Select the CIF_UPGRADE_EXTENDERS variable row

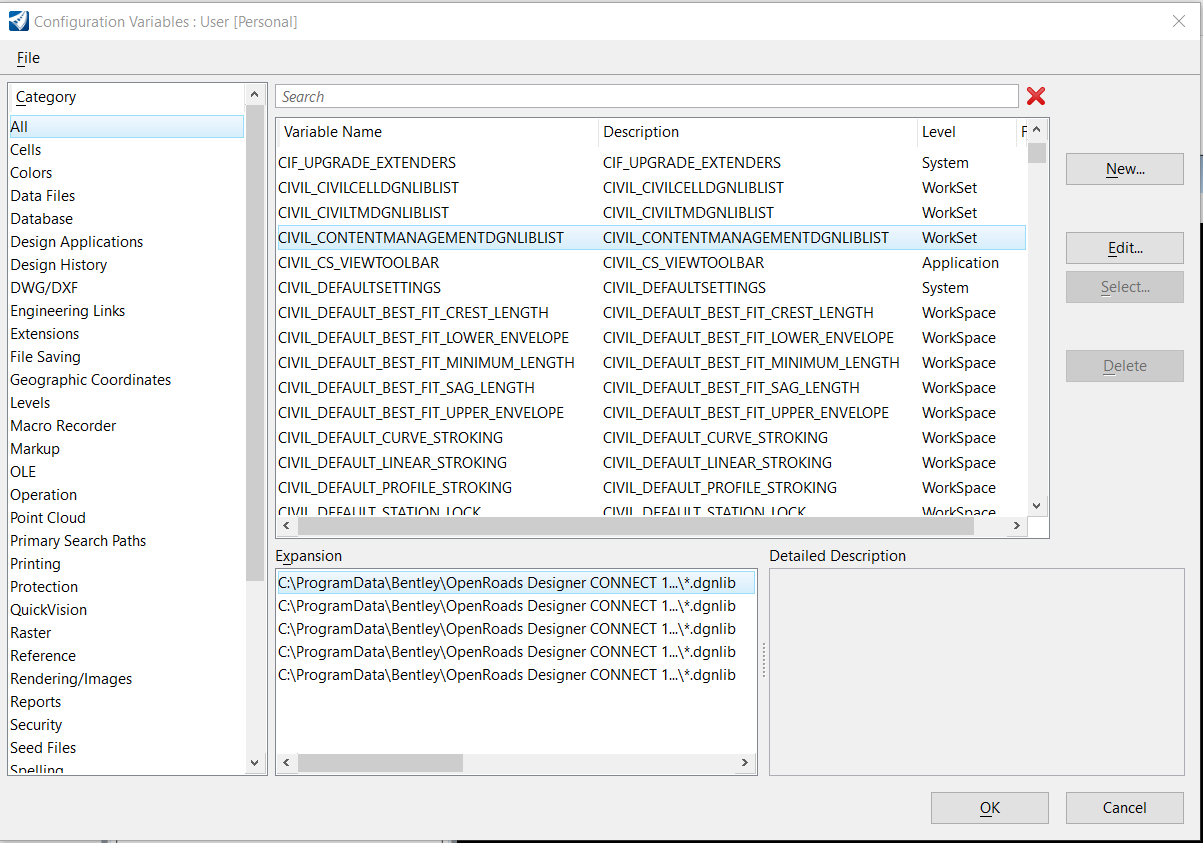651,163
